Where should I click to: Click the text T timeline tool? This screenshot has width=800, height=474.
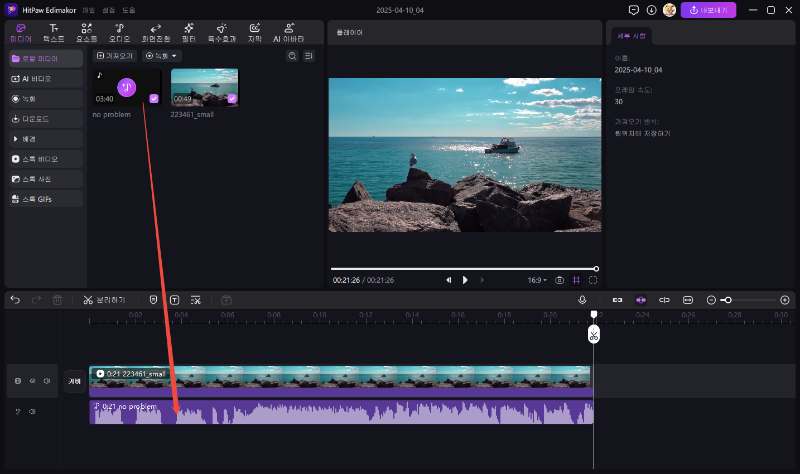174,300
